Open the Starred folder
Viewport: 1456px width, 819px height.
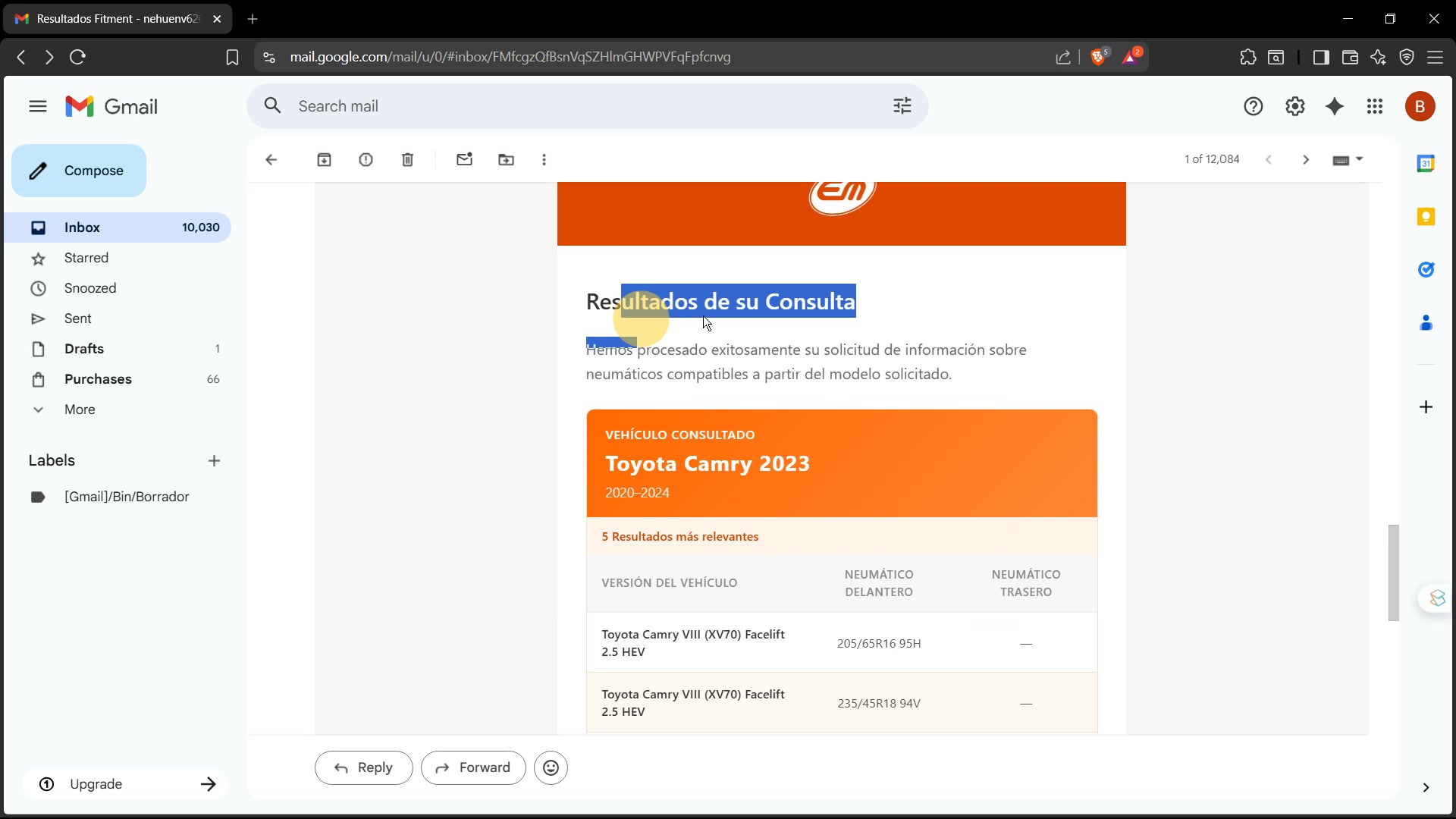point(86,258)
